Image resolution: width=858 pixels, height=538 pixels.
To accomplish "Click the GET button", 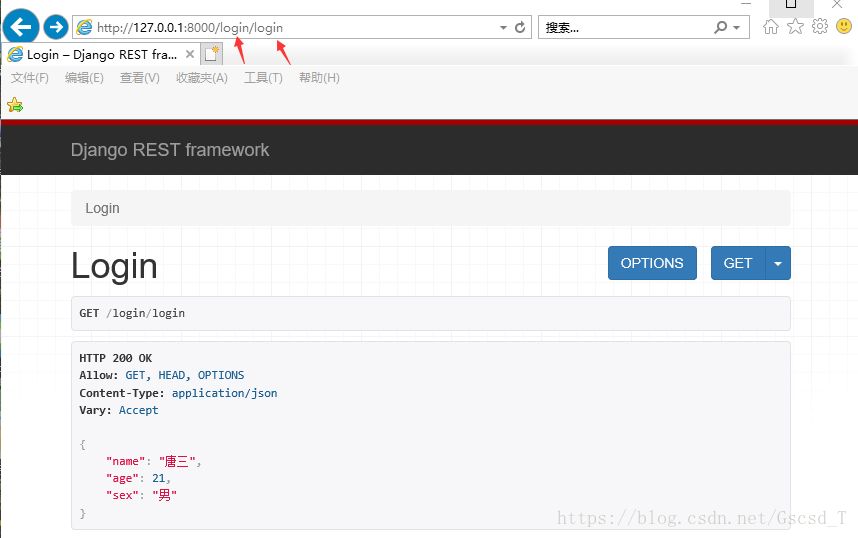I will coord(738,263).
